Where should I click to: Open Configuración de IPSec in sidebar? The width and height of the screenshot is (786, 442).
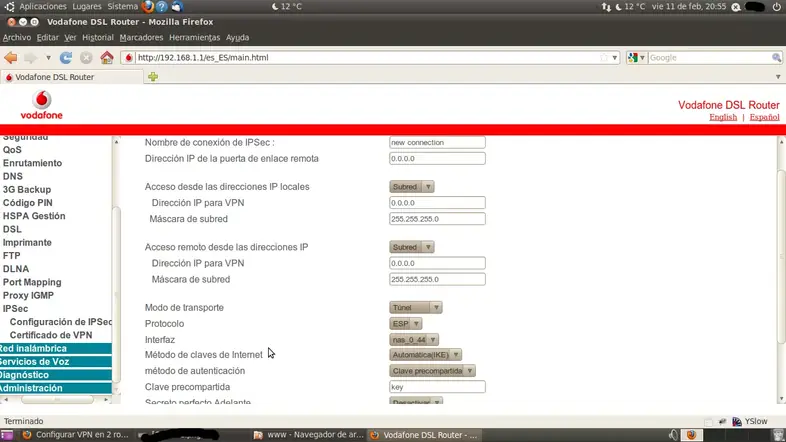point(61,322)
